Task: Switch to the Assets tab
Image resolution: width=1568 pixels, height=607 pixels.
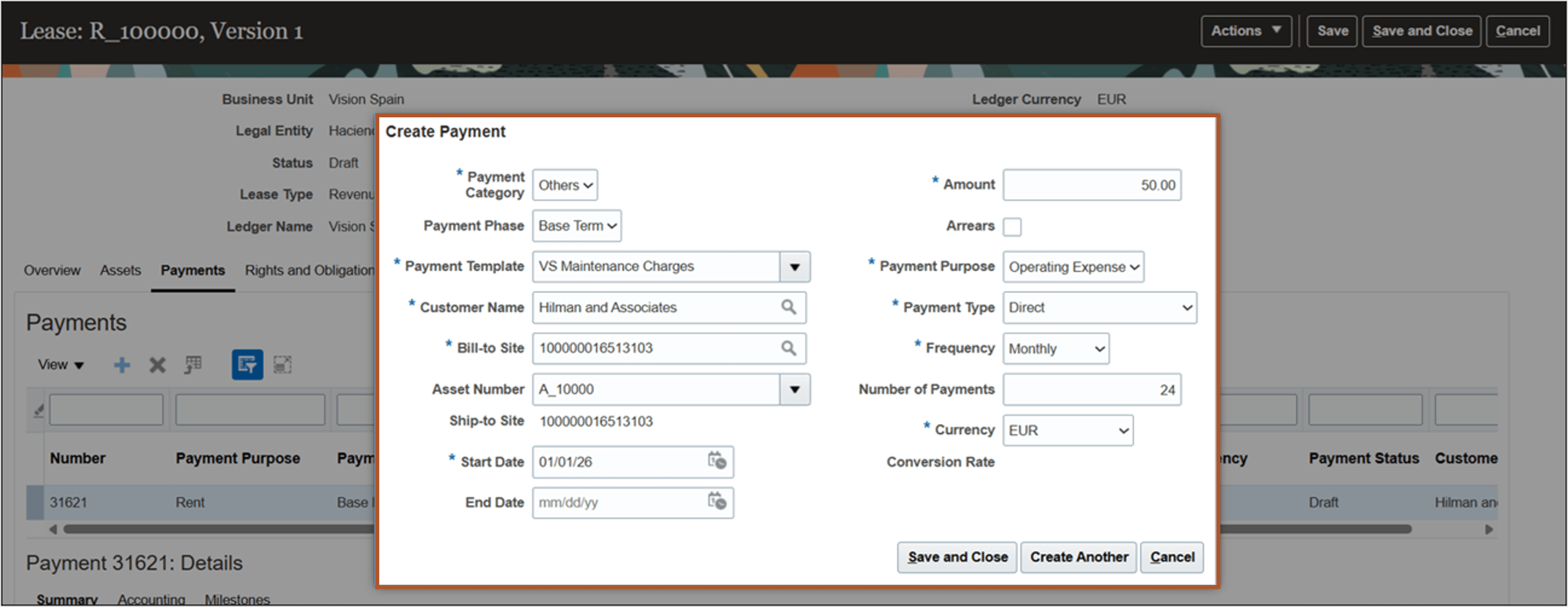Action: pos(120,270)
